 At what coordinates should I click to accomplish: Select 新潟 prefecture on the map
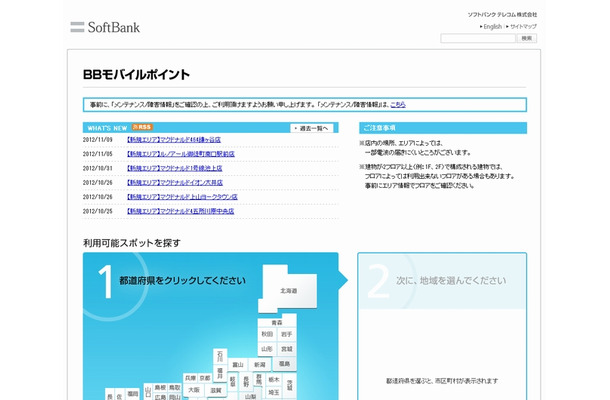[x=259, y=365]
